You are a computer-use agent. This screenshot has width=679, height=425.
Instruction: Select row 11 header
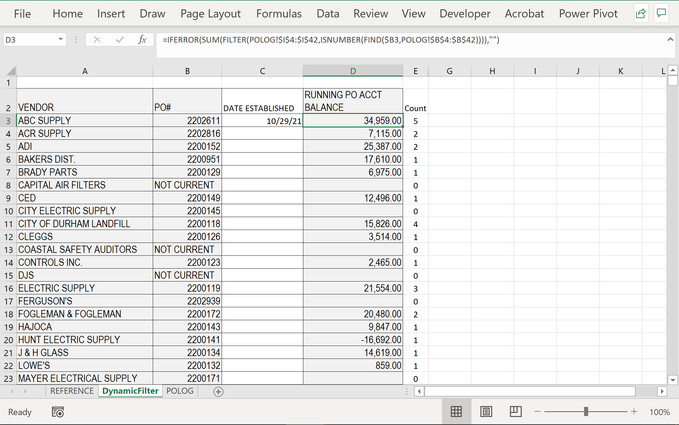click(8, 224)
